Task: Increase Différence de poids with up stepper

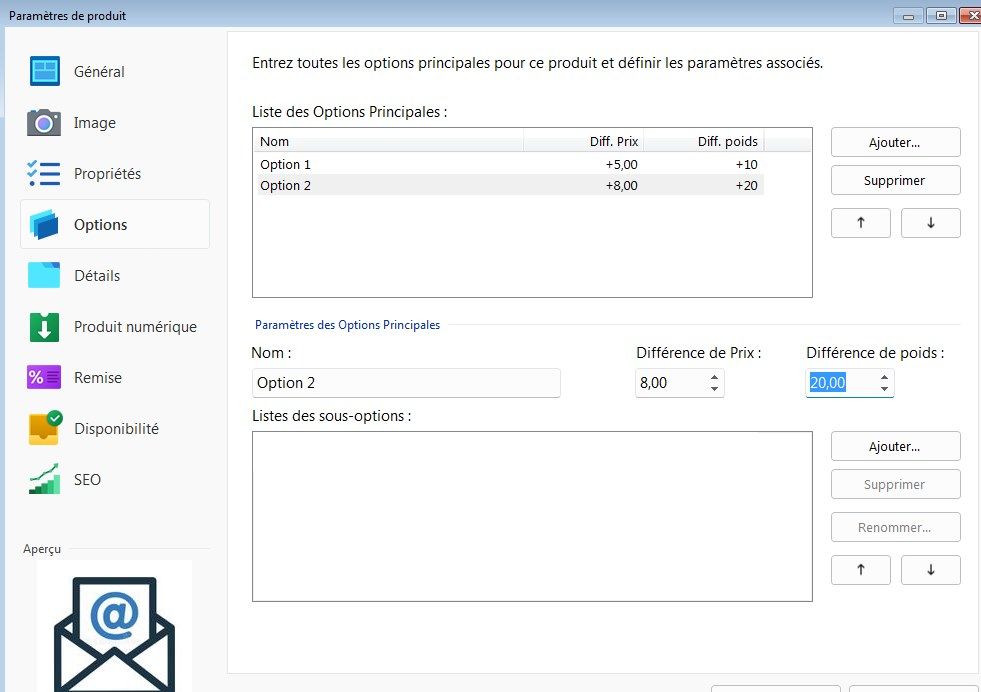Action: 884,378
